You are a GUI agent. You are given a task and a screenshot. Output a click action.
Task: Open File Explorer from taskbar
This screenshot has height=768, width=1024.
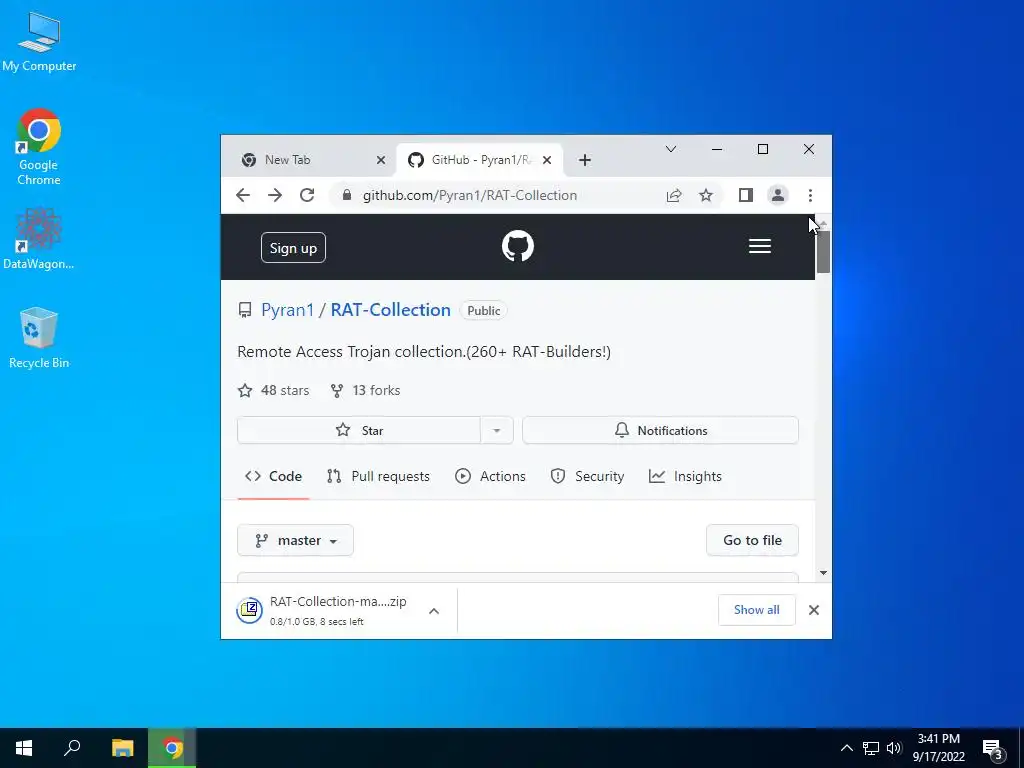pyautogui.click(x=122, y=748)
